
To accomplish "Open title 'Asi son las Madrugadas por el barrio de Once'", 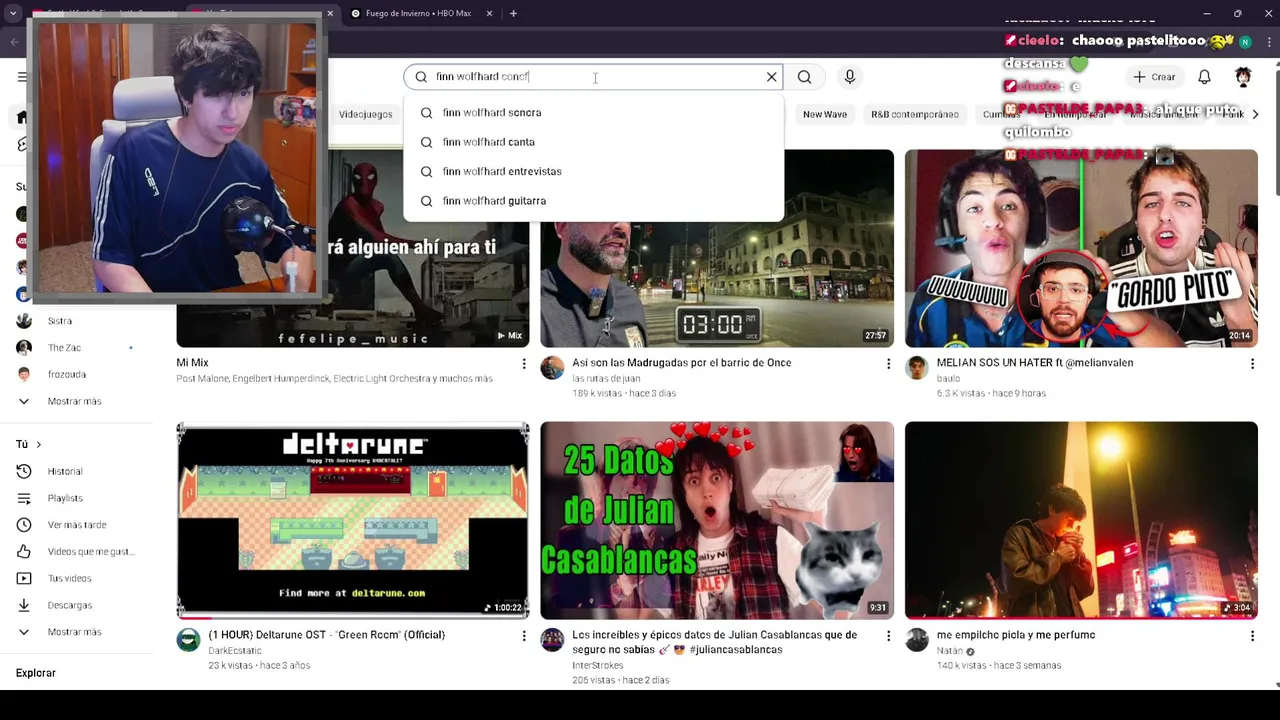I will [682, 363].
